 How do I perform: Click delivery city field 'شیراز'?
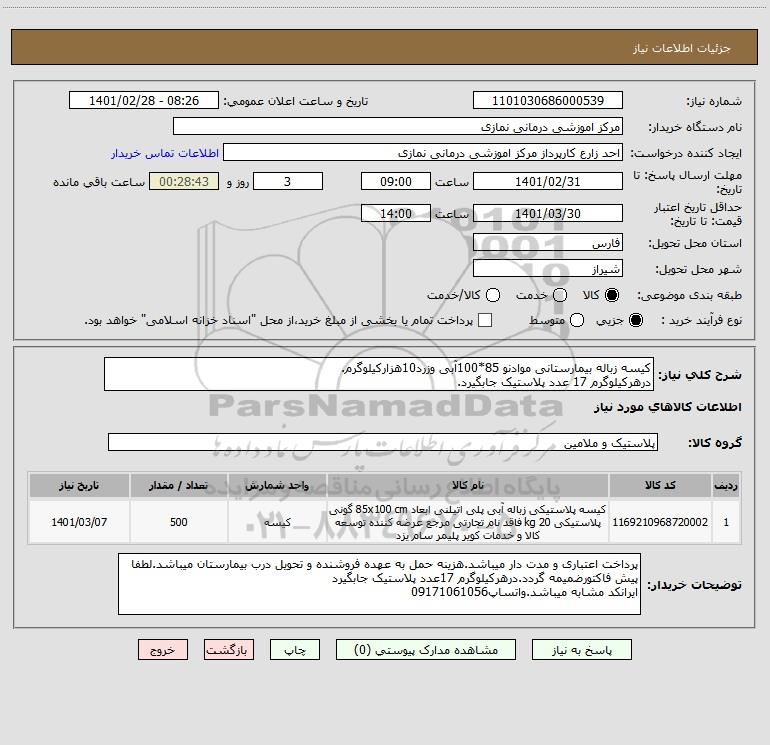(548, 268)
